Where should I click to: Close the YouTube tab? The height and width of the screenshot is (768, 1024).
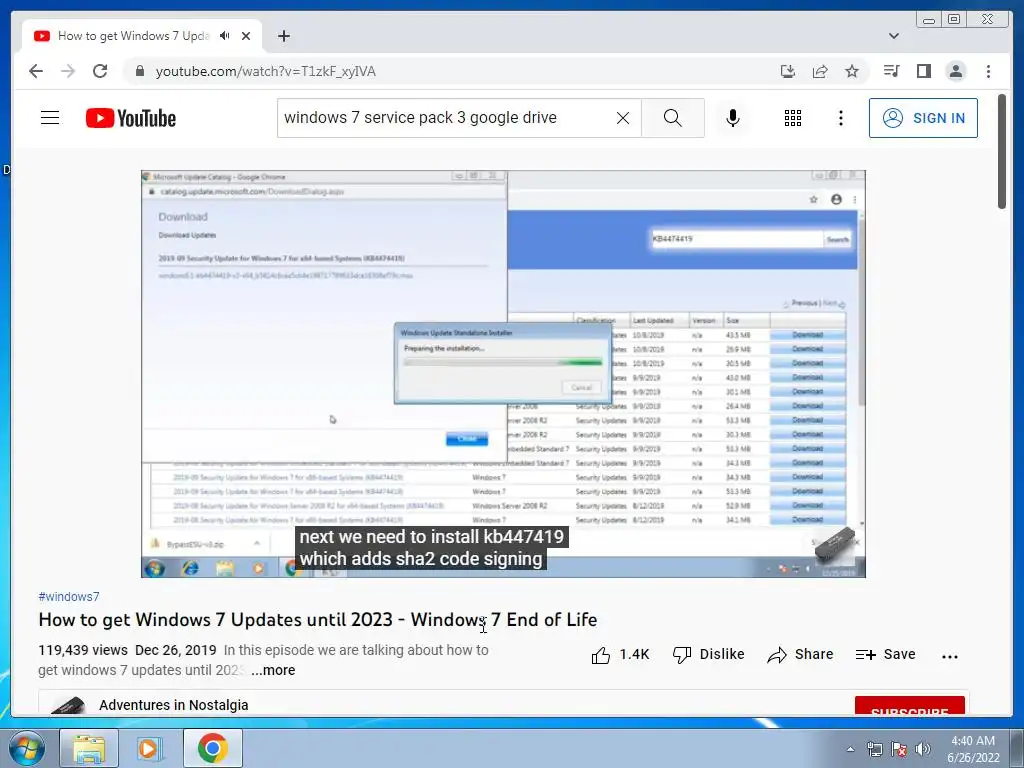click(x=246, y=36)
